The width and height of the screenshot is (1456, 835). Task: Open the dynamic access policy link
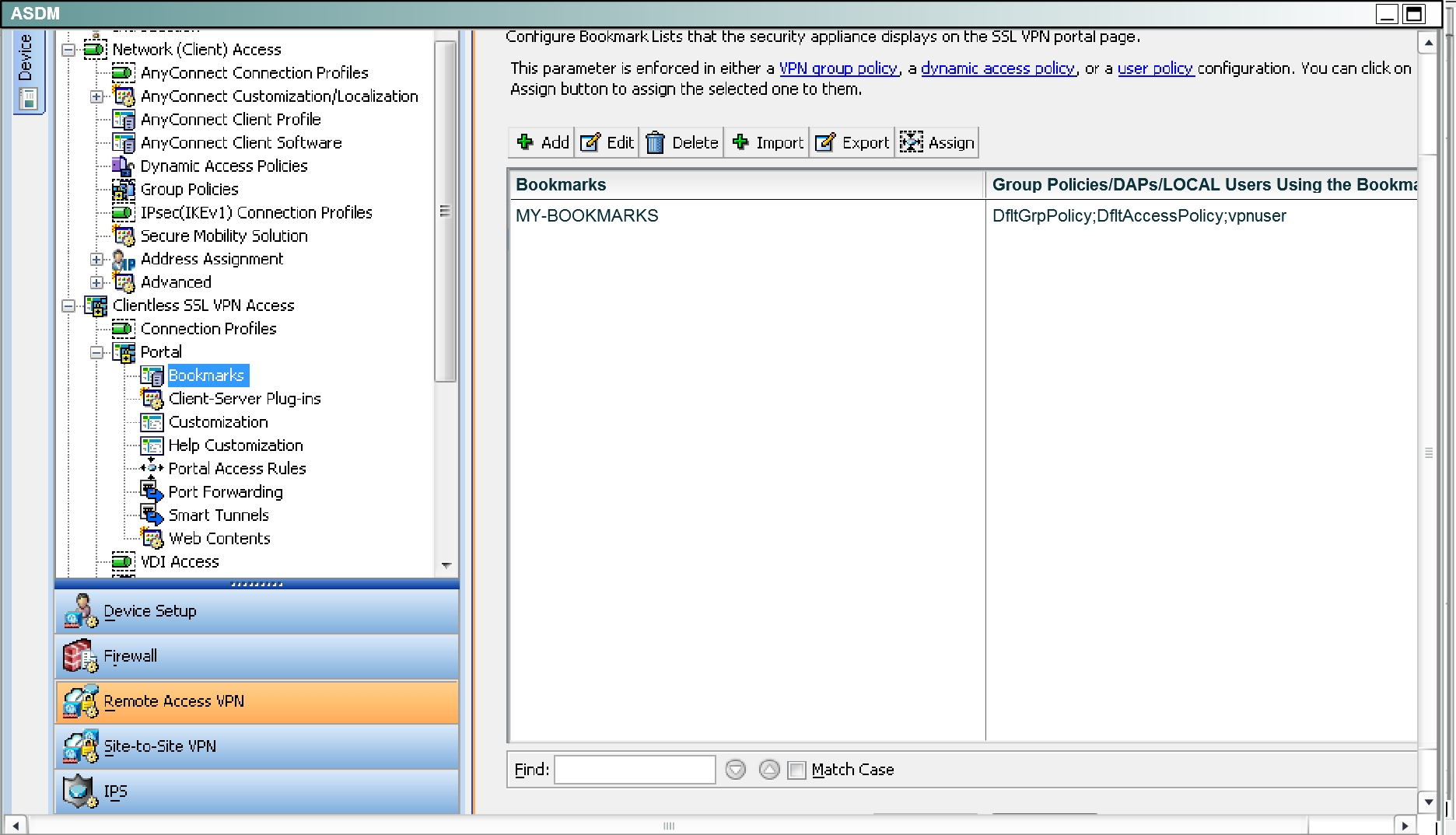(x=998, y=68)
